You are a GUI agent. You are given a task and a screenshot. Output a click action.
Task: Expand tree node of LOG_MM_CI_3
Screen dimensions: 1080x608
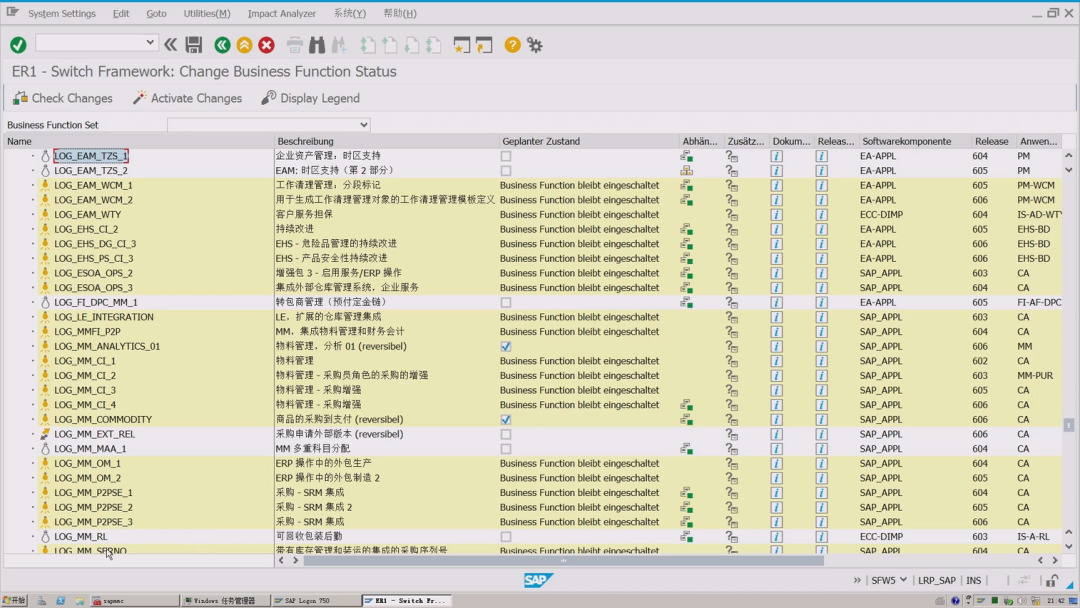coord(32,390)
